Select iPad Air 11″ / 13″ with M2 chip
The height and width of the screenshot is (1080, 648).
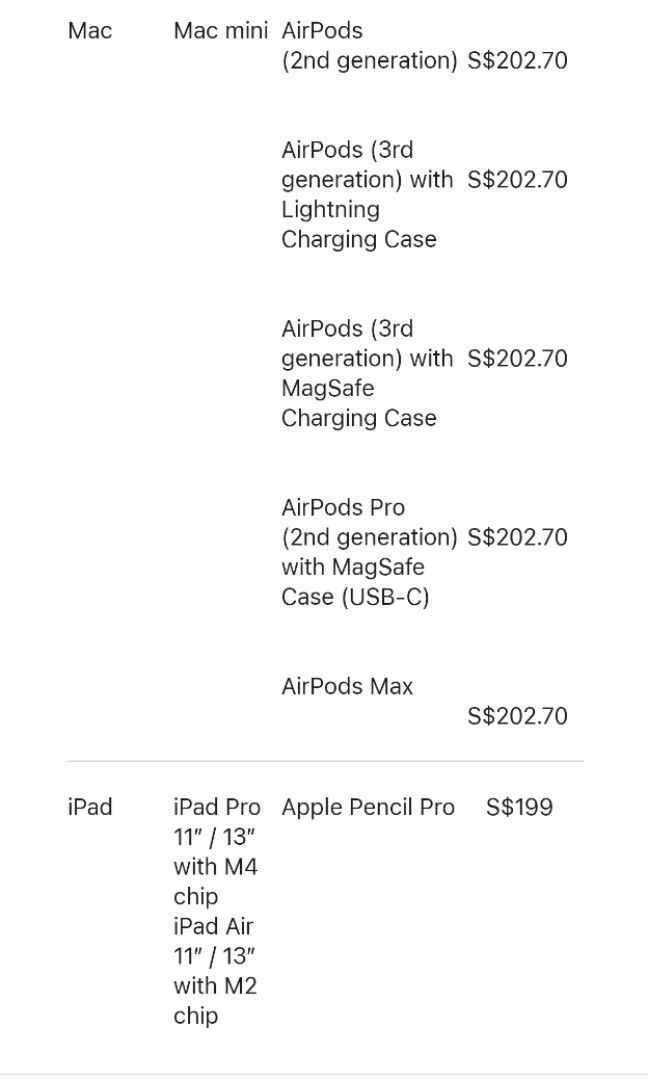[x=215, y=970]
